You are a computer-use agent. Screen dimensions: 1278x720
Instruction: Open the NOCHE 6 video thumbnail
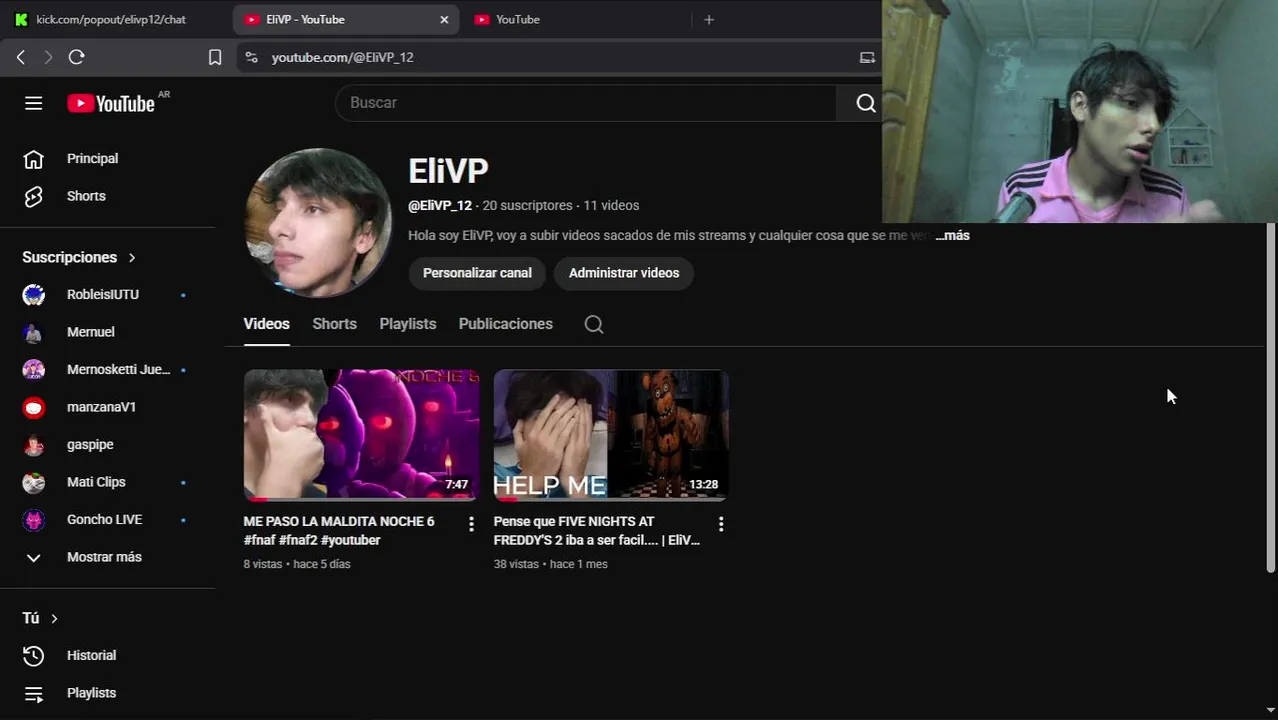[x=361, y=435]
